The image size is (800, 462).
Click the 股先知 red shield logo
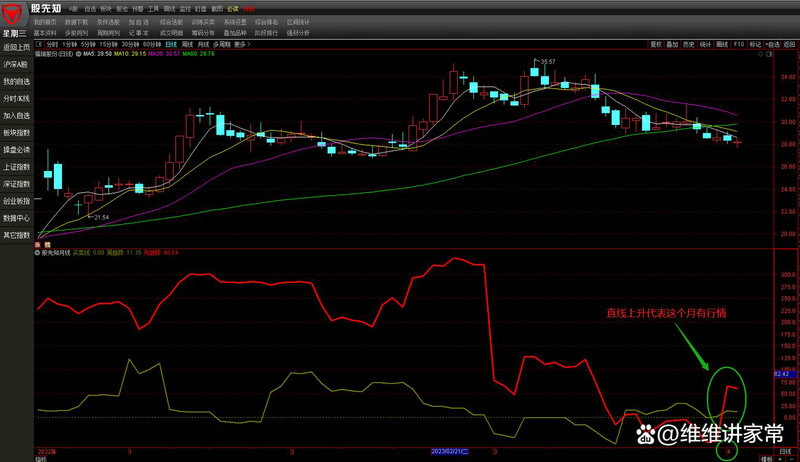16,17
